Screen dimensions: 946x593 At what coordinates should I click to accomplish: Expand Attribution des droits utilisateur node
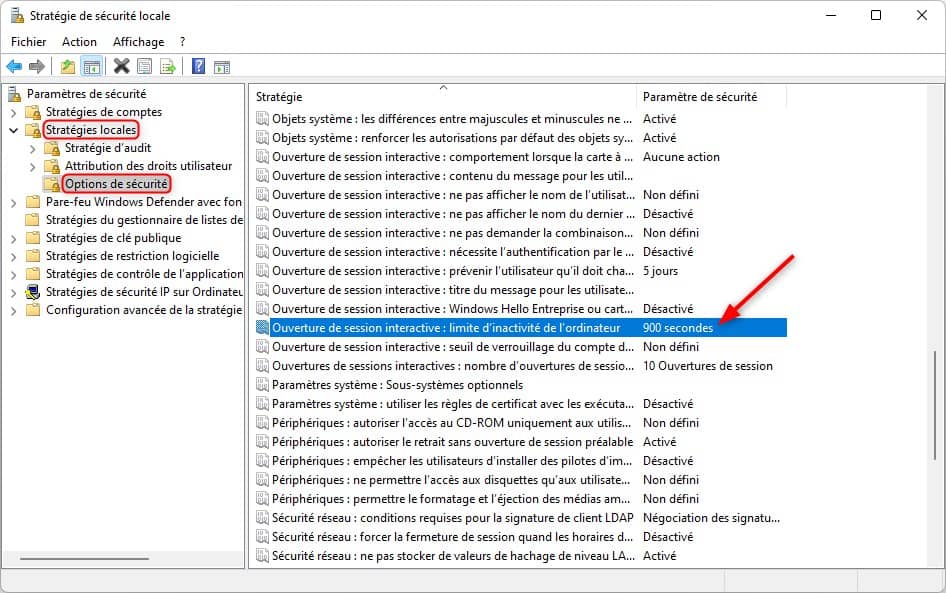(33, 166)
